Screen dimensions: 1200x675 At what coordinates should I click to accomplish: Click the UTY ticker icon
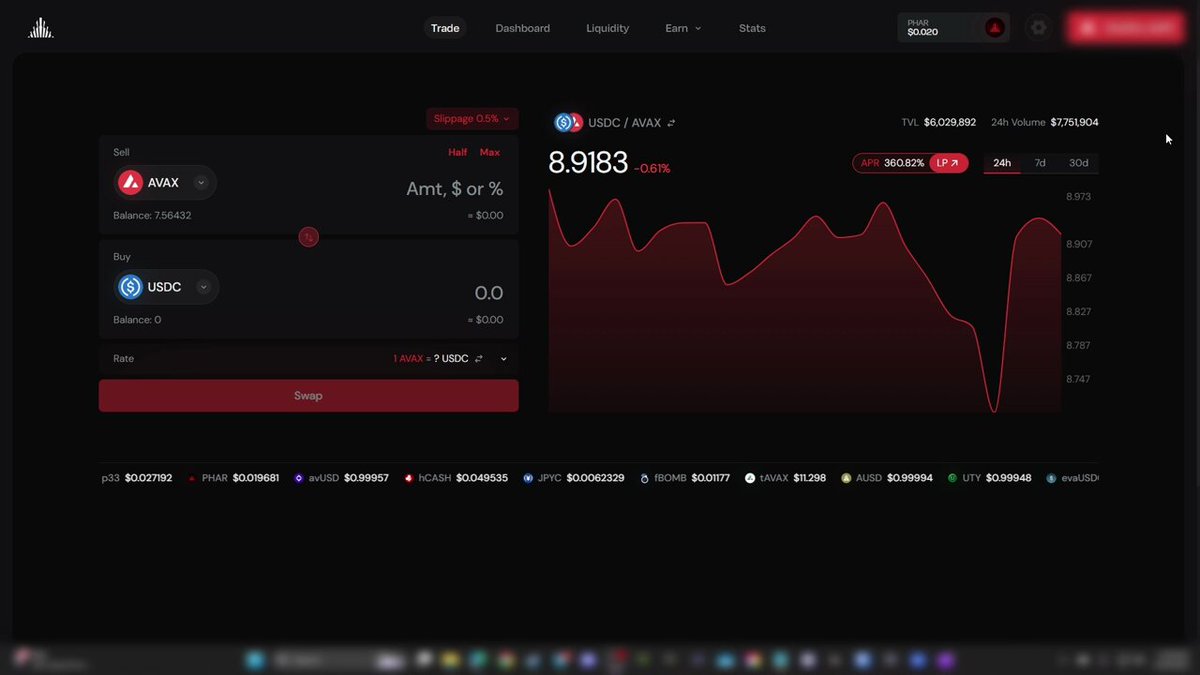(x=952, y=479)
